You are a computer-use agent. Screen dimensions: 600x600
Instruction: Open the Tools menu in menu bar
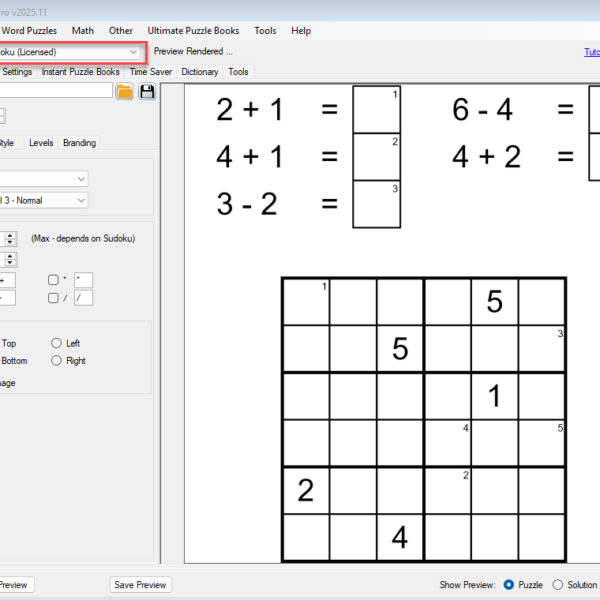pos(265,31)
